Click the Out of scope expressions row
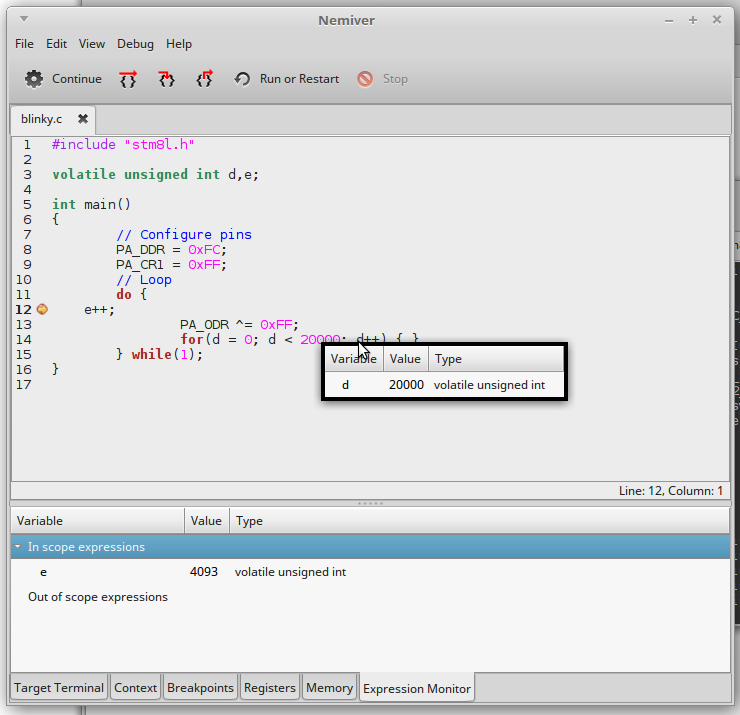Image resolution: width=740 pixels, height=715 pixels. pos(98,597)
